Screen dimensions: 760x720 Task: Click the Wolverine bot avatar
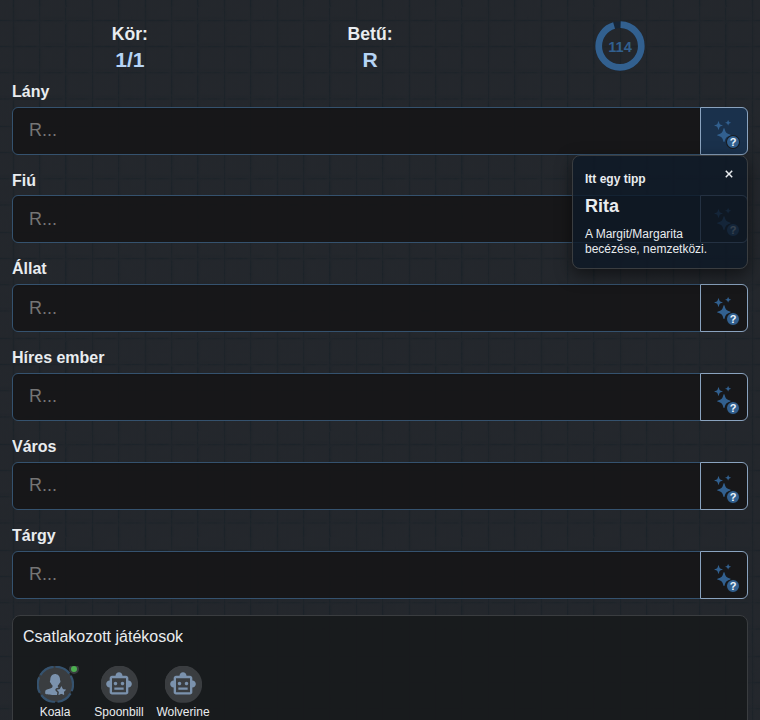click(183, 684)
